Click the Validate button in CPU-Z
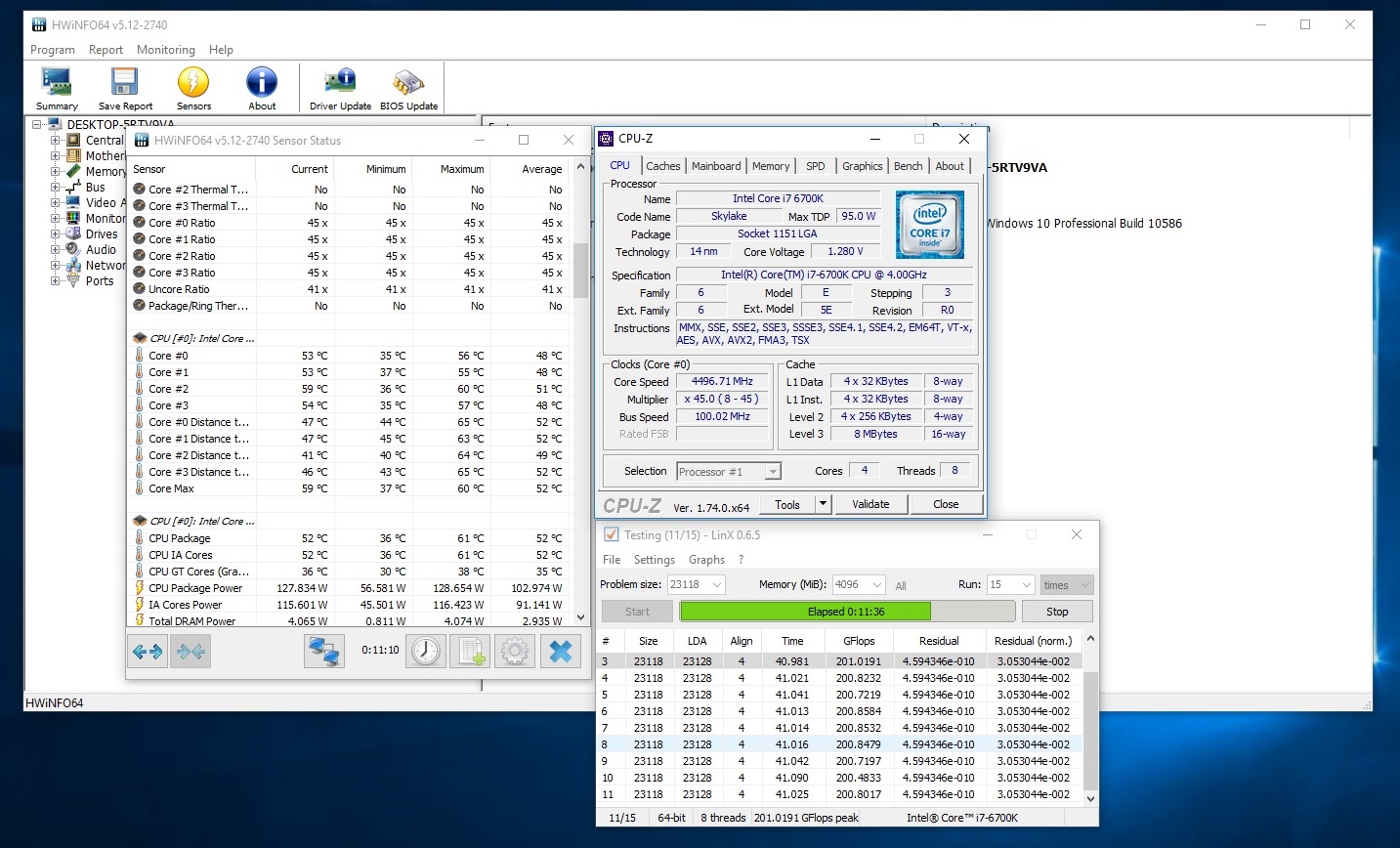 [870, 504]
